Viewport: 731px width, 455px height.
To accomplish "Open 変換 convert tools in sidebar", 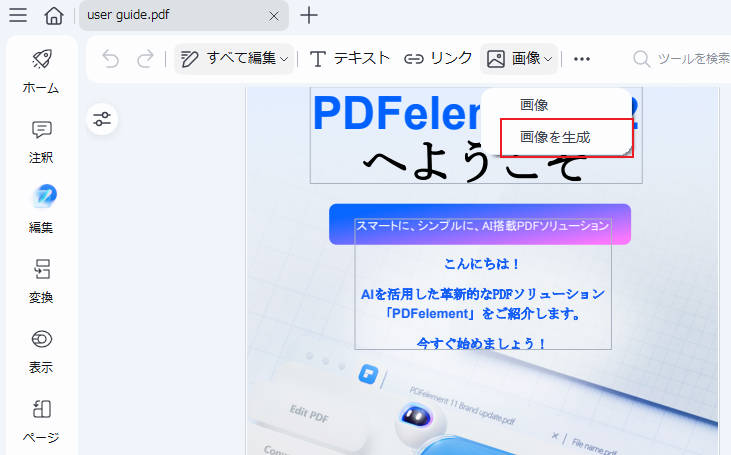I will point(41,281).
